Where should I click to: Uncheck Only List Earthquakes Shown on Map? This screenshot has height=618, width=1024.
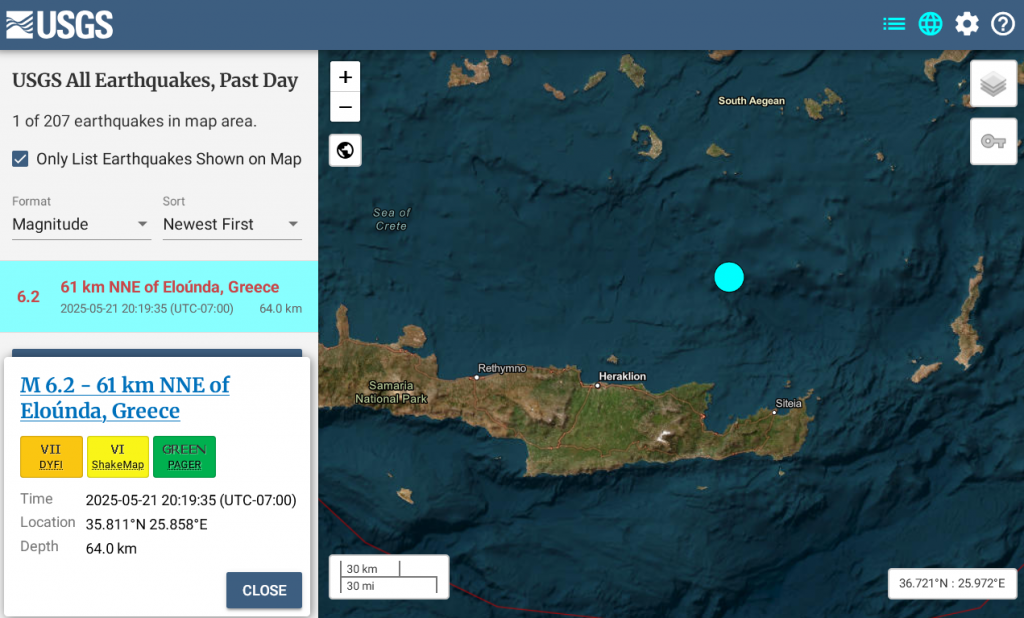[20, 159]
